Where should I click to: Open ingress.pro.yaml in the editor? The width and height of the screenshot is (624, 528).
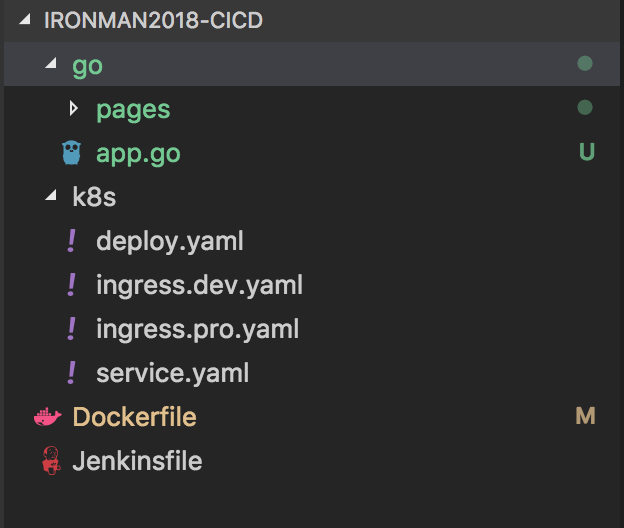click(x=197, y=329)
